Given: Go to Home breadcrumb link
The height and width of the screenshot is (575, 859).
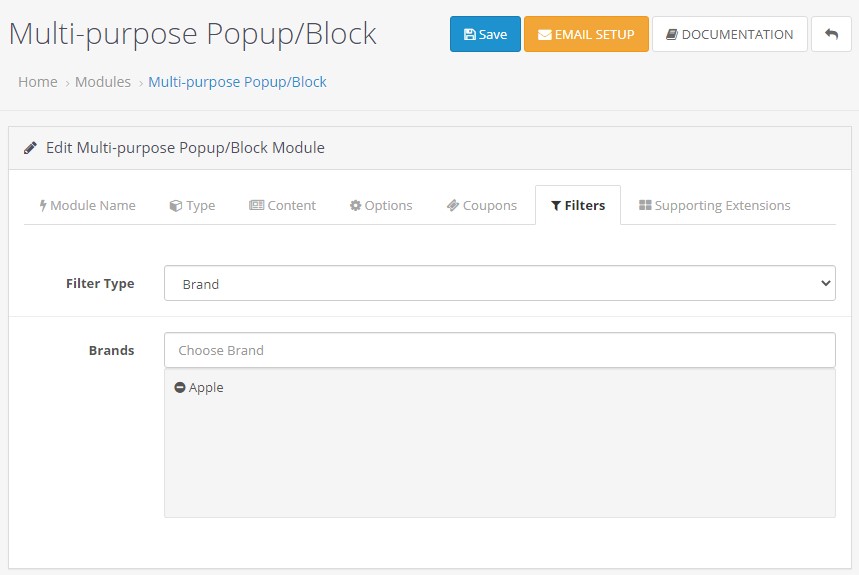Looking at the screenshot, I should coord(38,82).
